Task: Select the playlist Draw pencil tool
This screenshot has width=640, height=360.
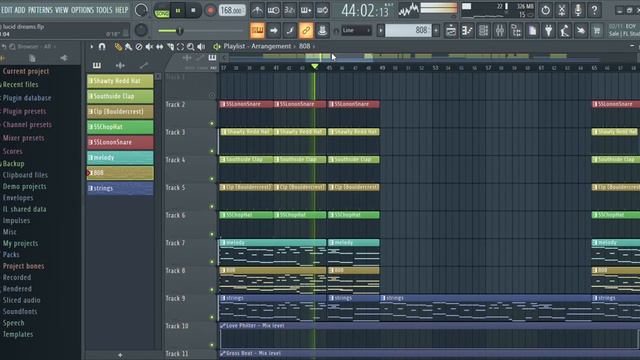Action: pyautogui.click(x=118, y=47)
